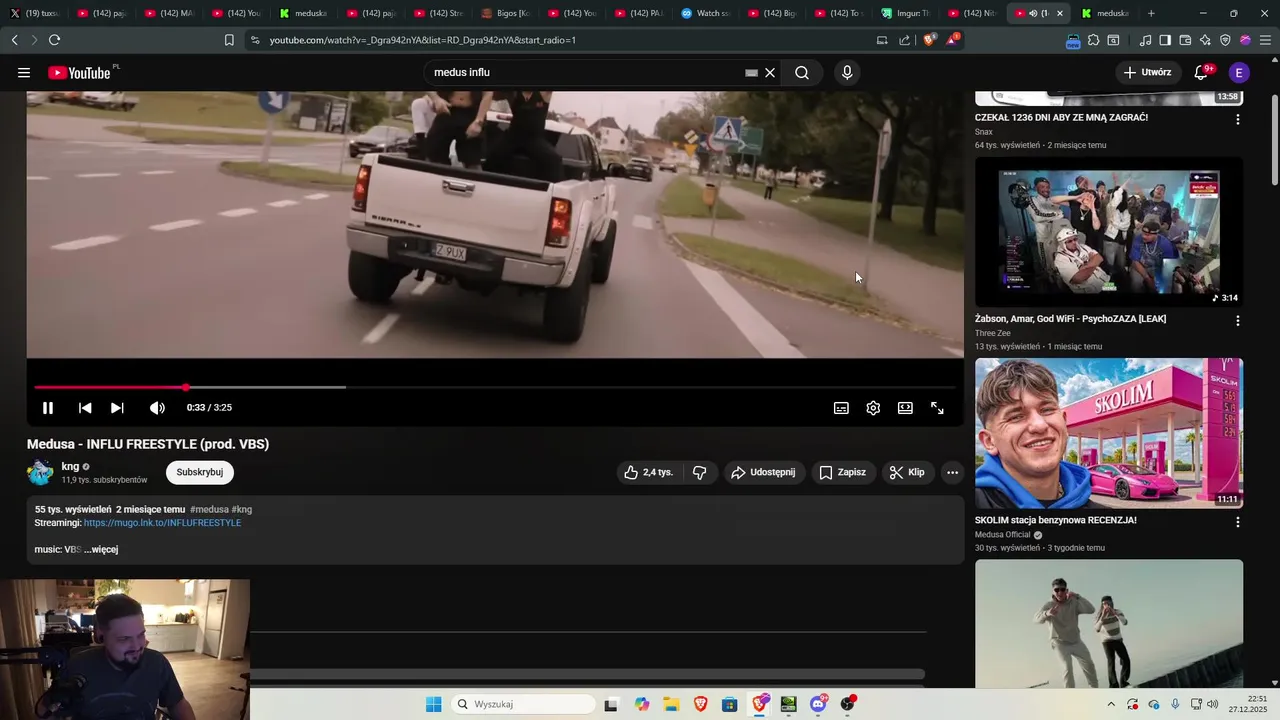1280x720 pixels.
Task: Open options menu for PsychoZAZA video
Action: click(1238, 321)
